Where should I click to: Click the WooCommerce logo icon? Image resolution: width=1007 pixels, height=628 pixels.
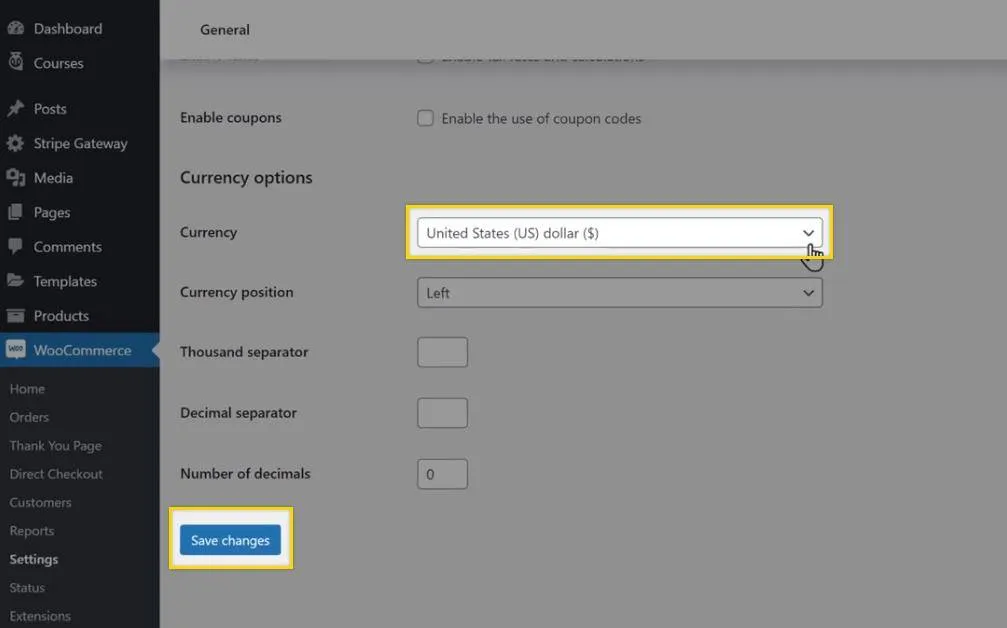pos(16,350)
